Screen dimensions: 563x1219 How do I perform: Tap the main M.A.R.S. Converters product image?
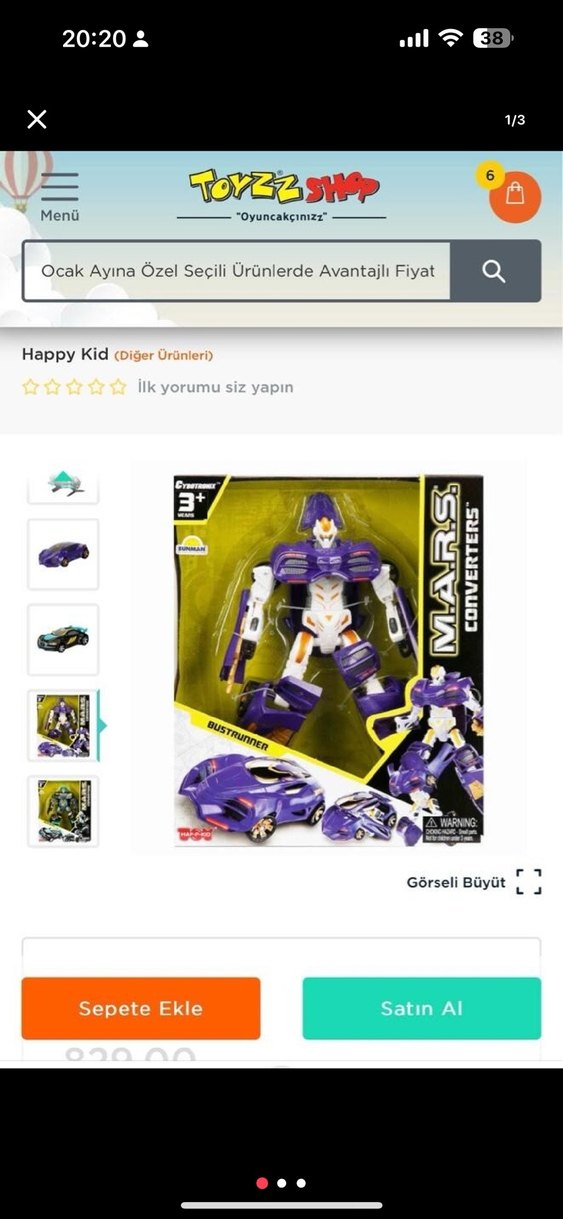pos(328,658)
